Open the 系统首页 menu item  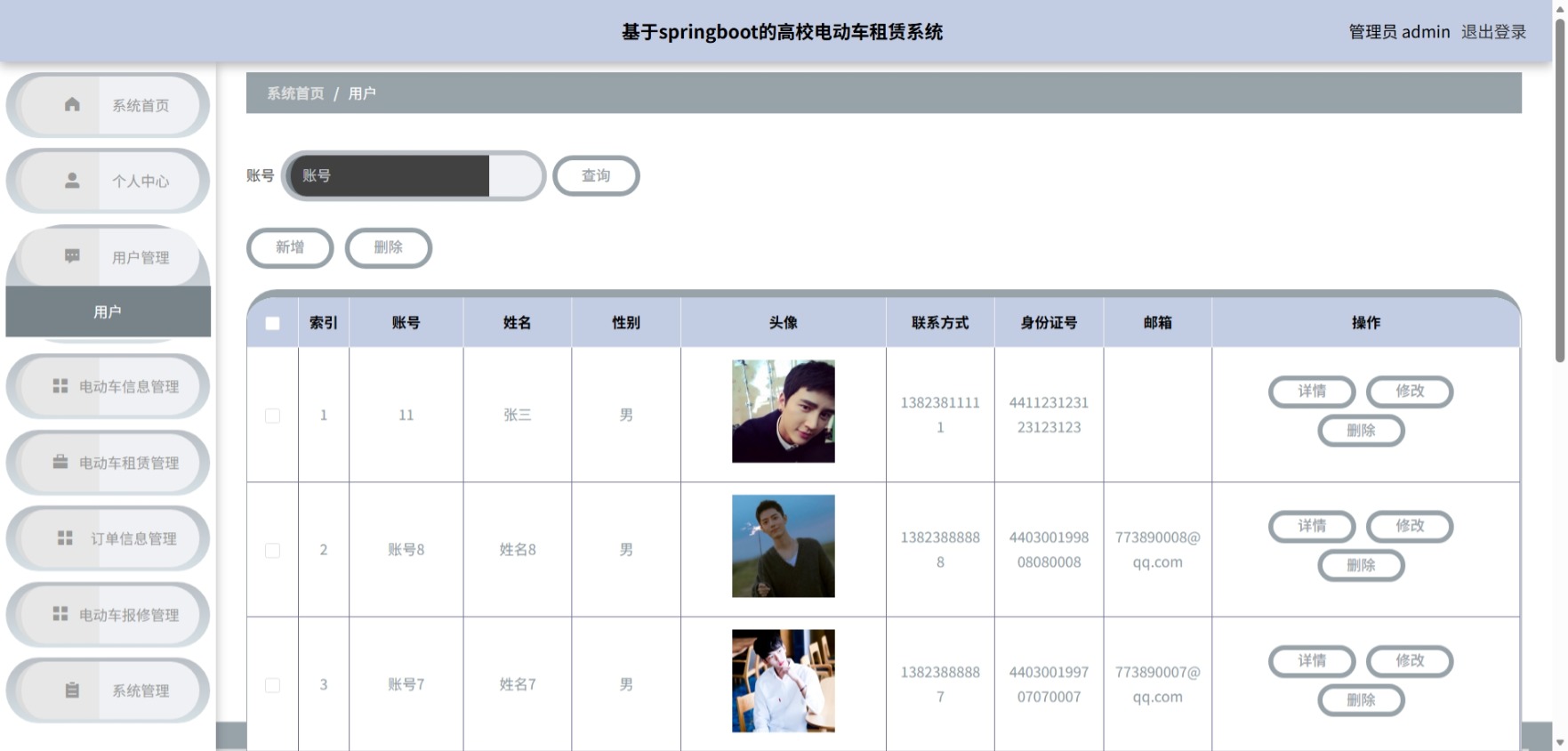pos(108,105)
